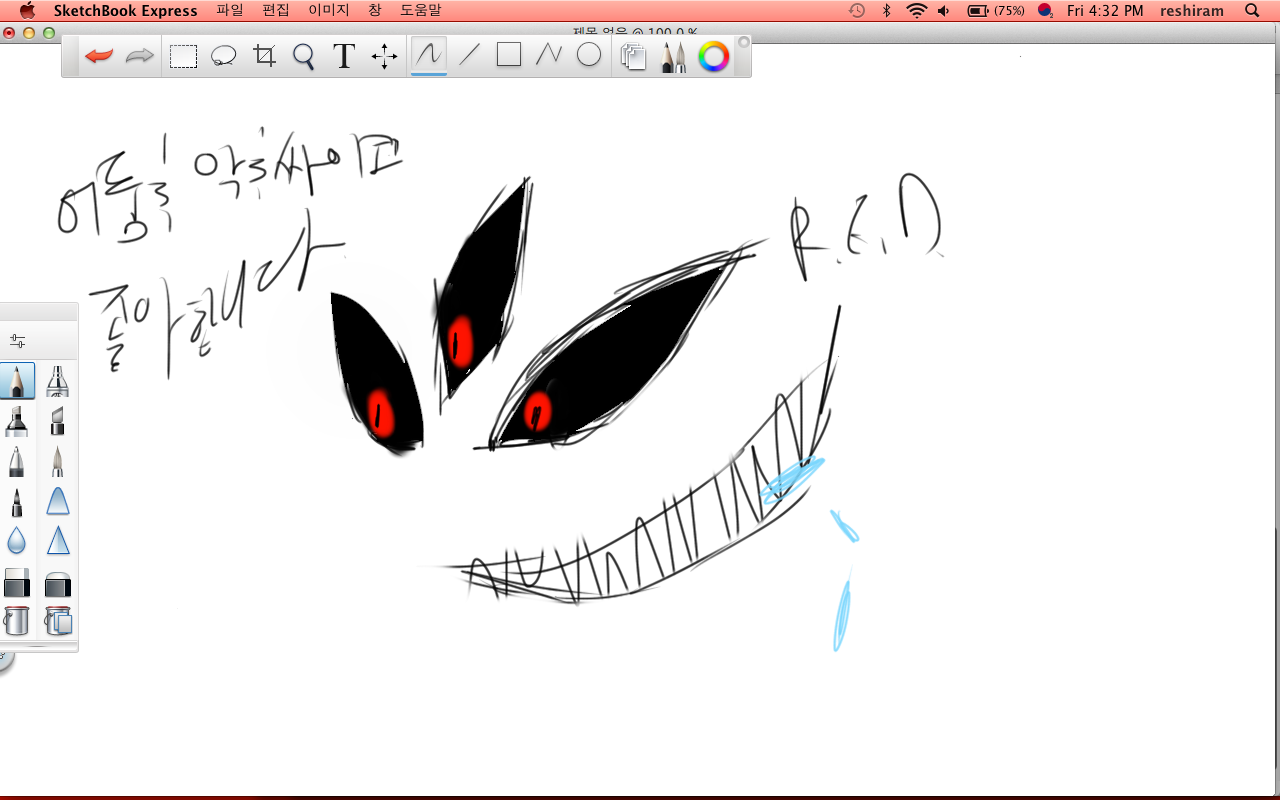Choose the rectangle draw style

click(509, 55)
